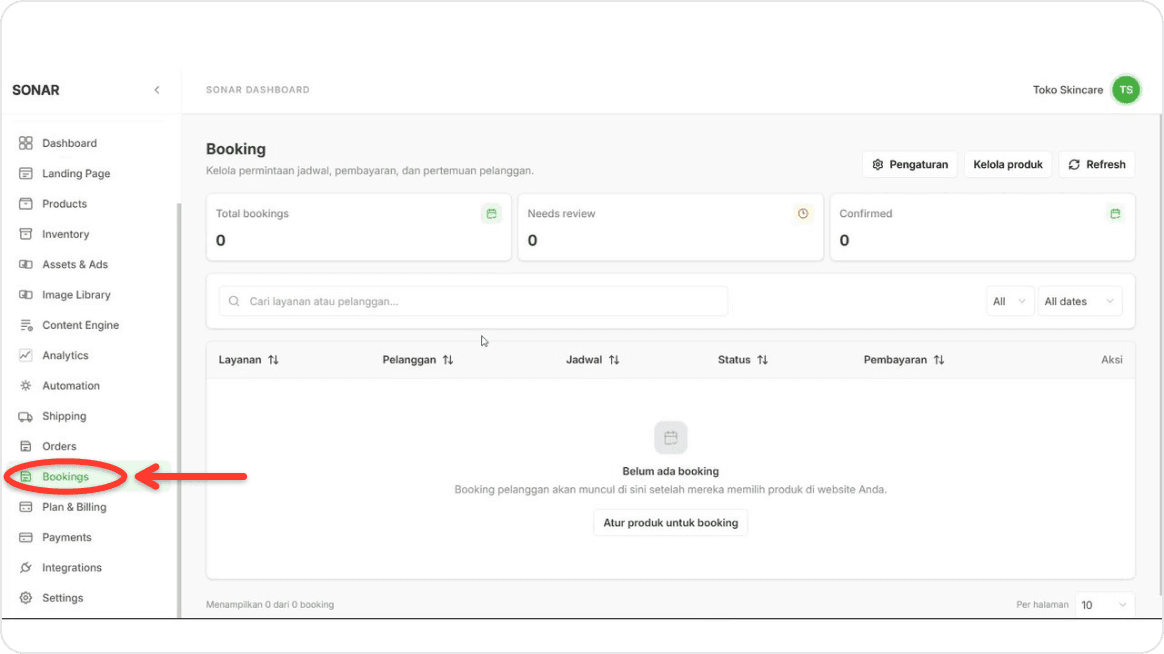
Task: Click the Needs review card
Action: click(x=670, y=227)
